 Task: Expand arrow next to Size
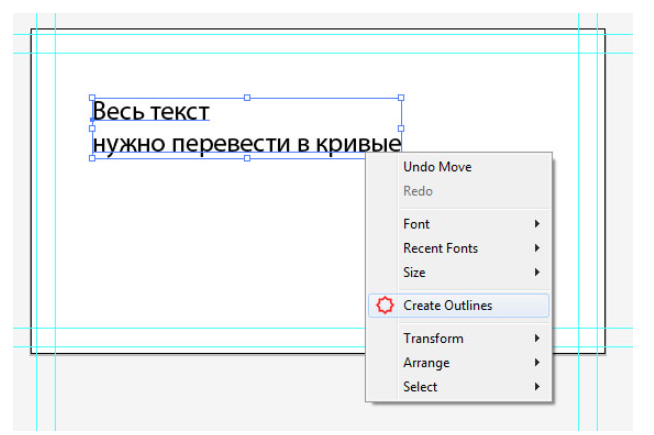coord(537,273)
